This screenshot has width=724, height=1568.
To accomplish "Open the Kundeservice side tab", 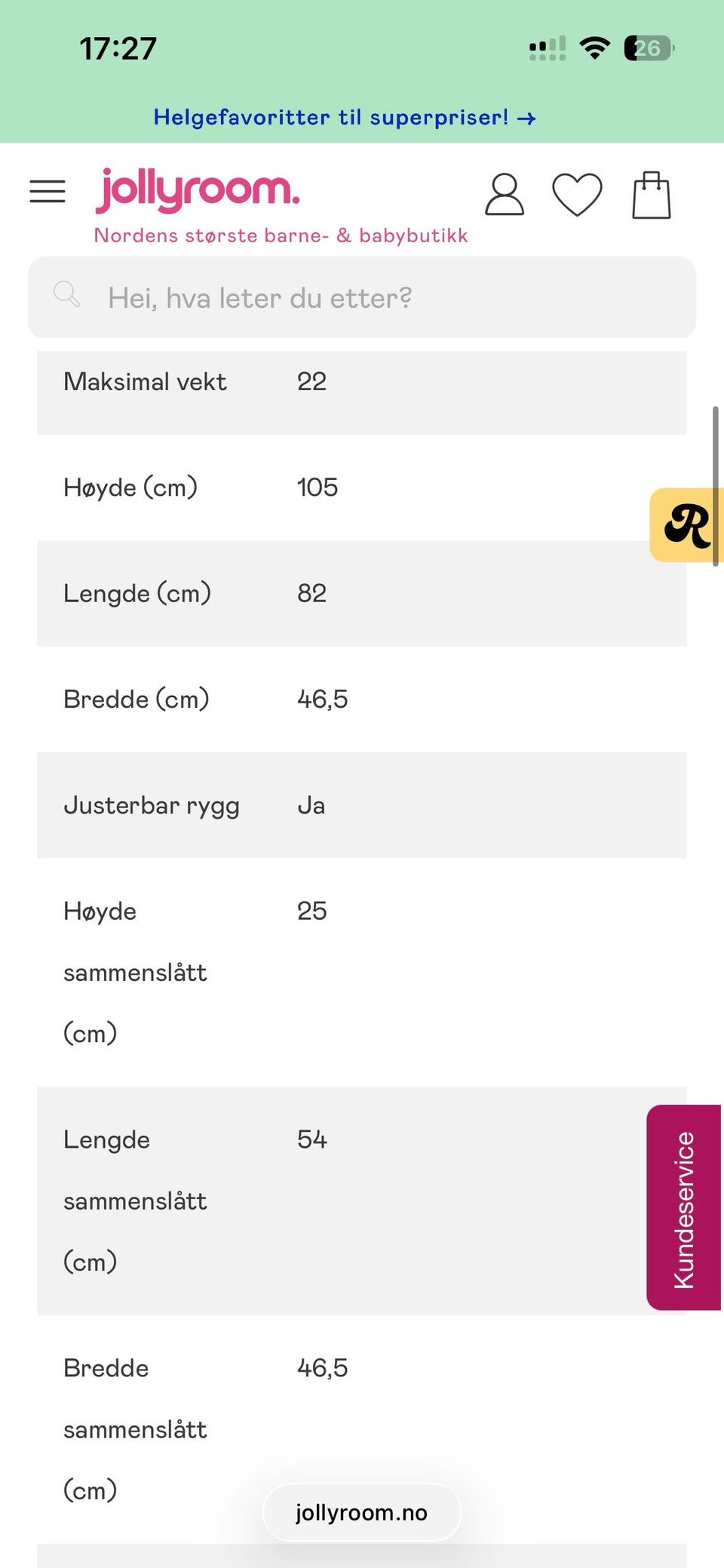I will click(683, 1207).
